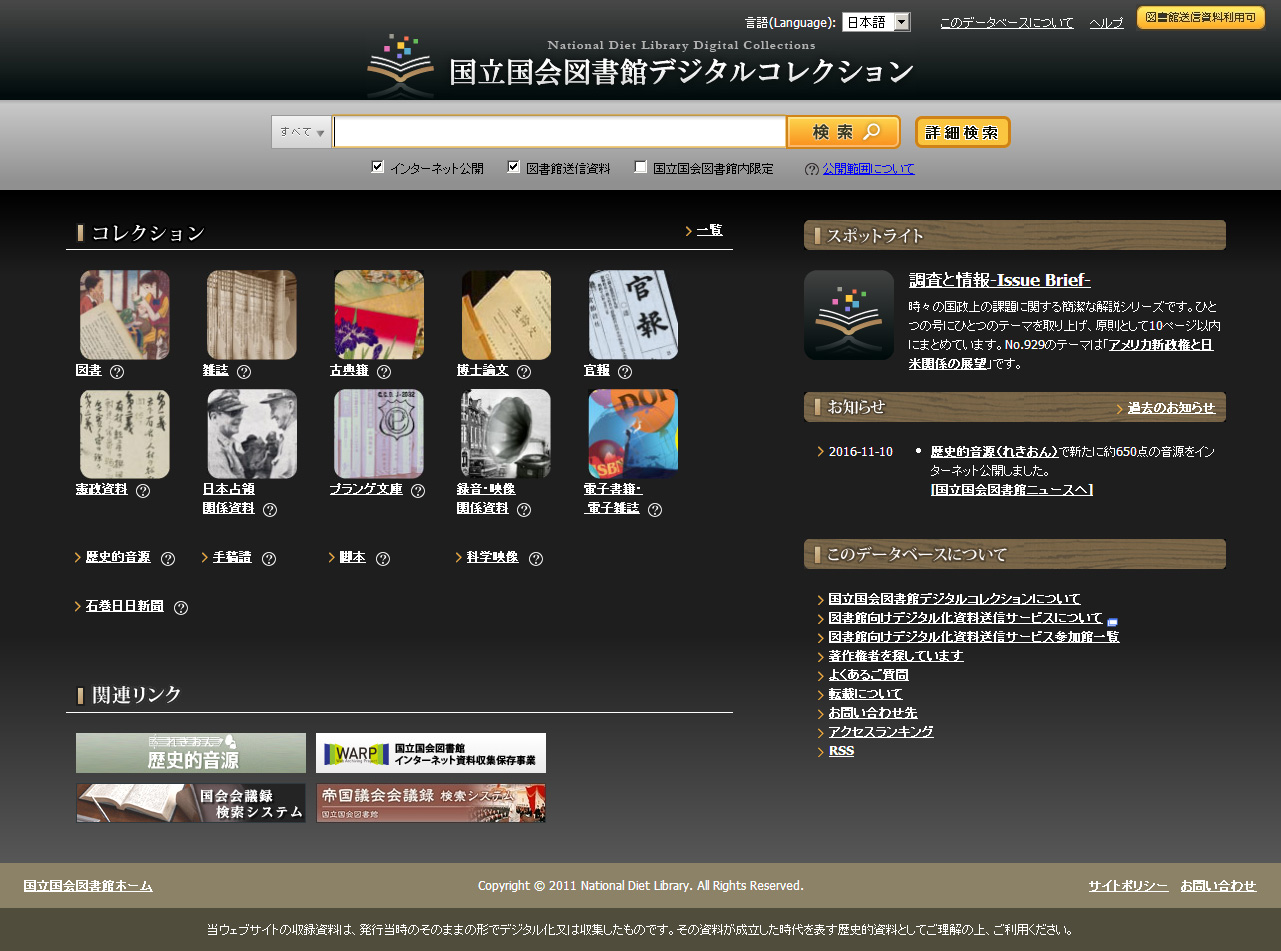Click the 国会会議録検索システム banner
The width and height of the screenshot is (1281, 951).
tap(191, 803)
